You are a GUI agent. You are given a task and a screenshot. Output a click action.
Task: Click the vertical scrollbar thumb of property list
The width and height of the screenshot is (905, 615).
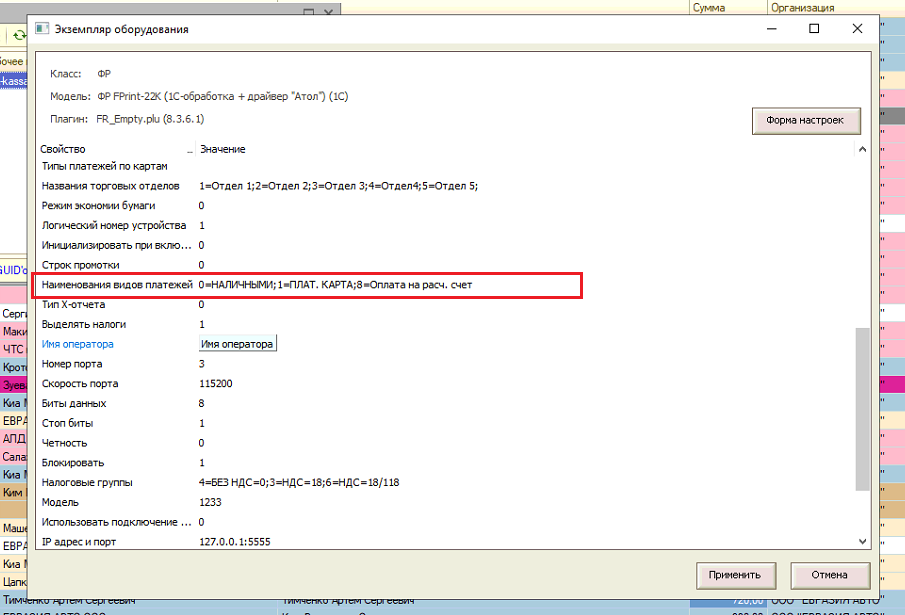(862, 409)
